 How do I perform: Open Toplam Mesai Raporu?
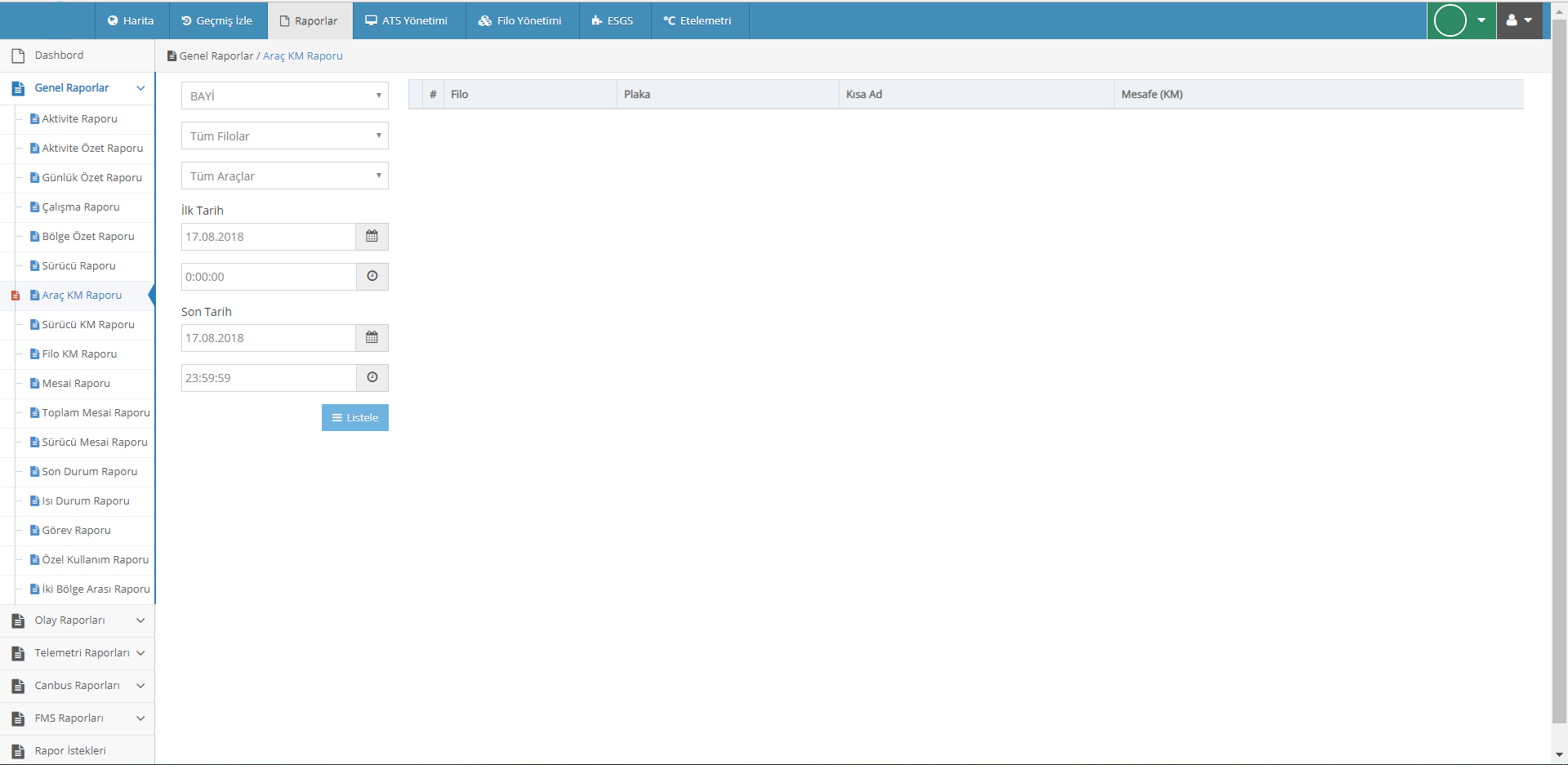click(96, 413)
